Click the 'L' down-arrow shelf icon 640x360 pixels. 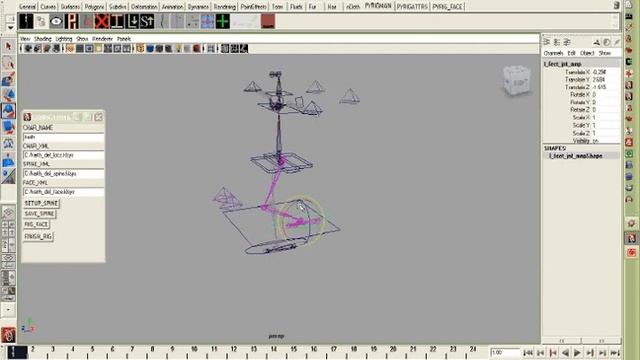tap(132, 21)
